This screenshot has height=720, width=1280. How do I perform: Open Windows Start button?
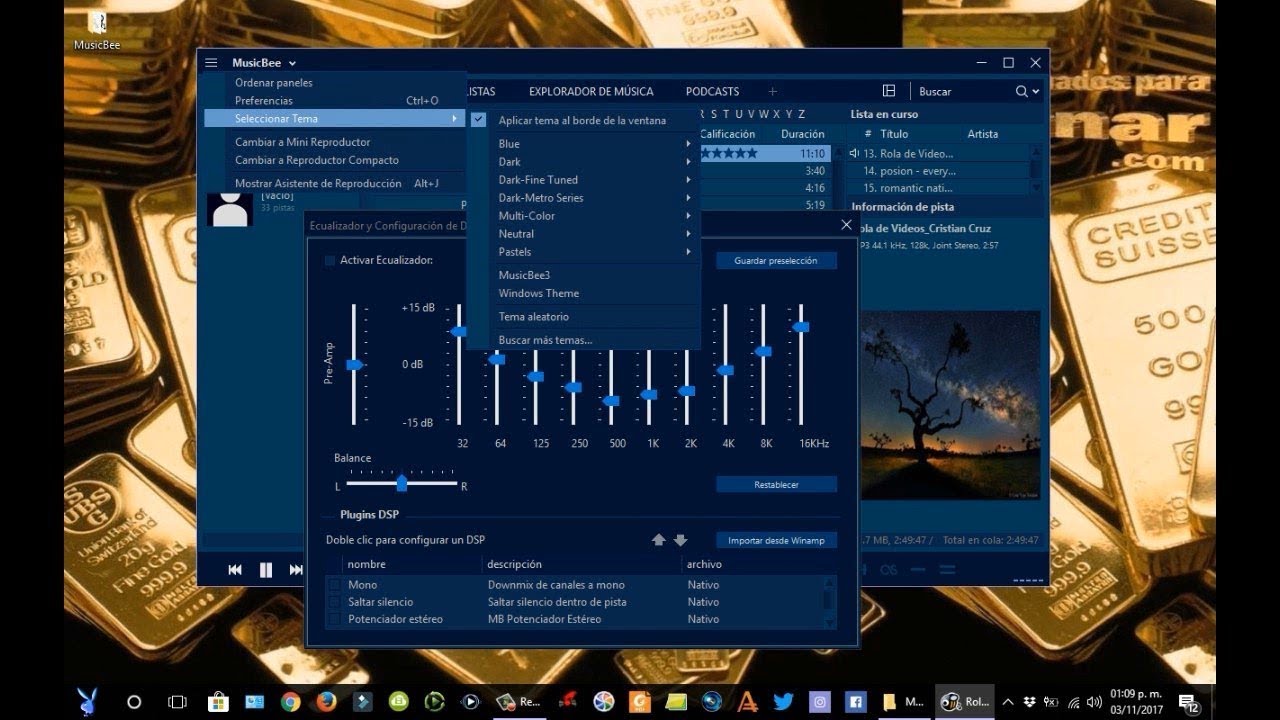tap(89, 701)
